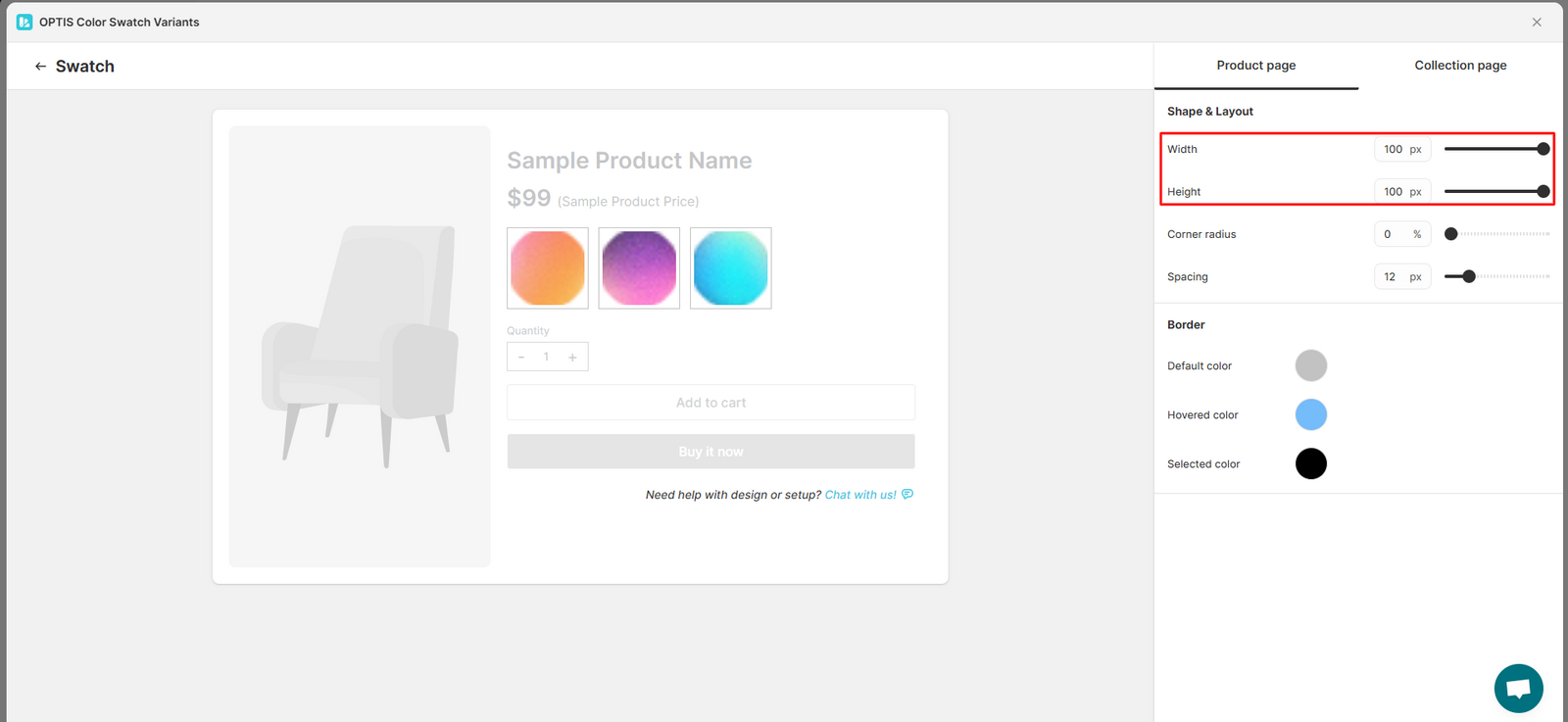Click the Sample Product Name heading
Screen dimensions: 1568x722
tap(629, 161)
